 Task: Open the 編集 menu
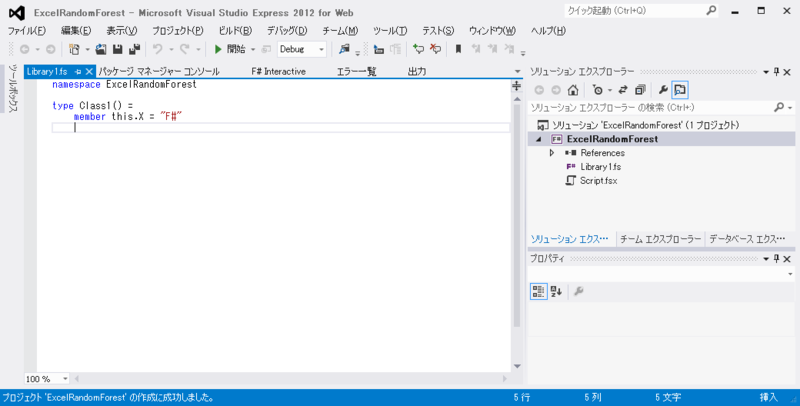pyautogui.click(x=76, y=31)
